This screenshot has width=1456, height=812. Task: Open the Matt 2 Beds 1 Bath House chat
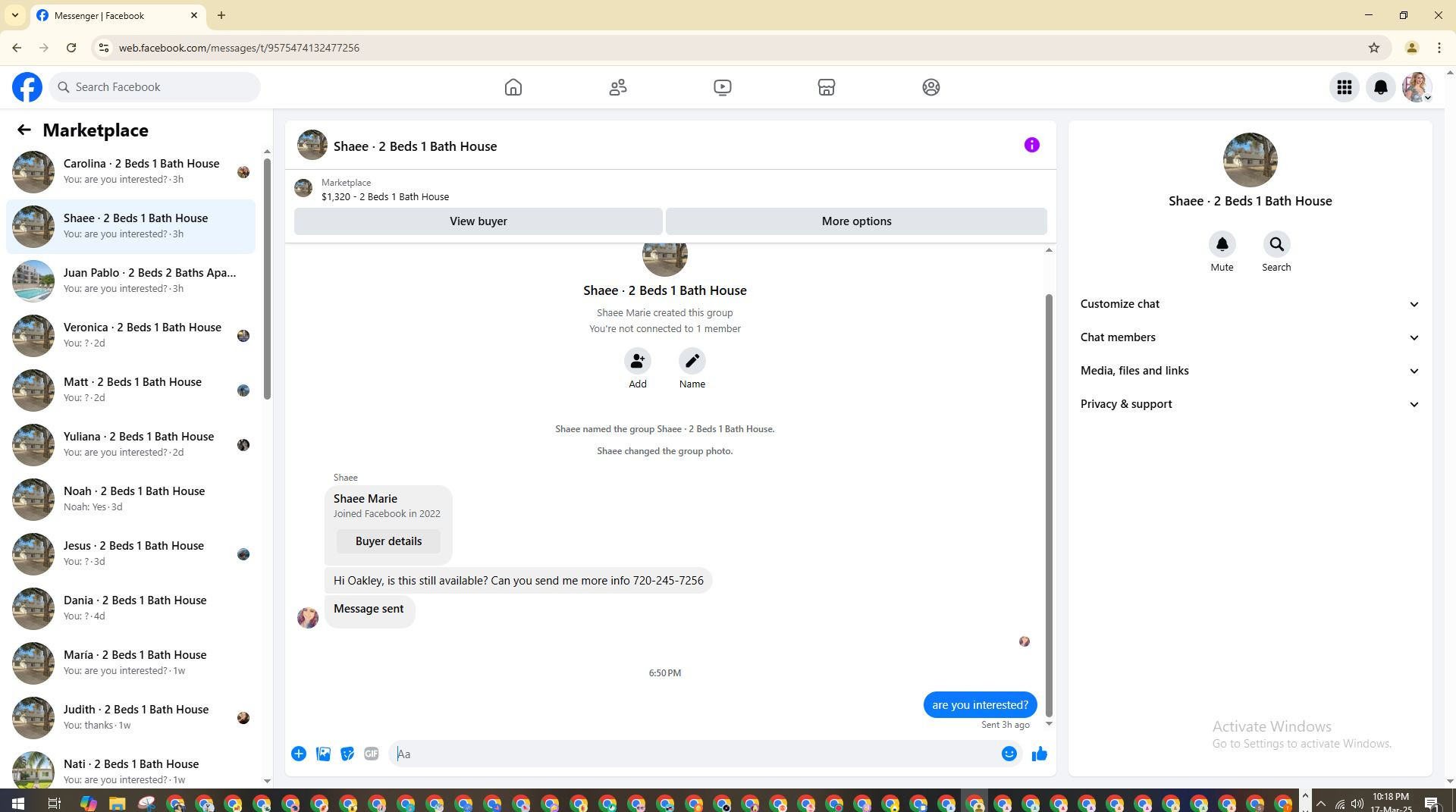point(130,390)
